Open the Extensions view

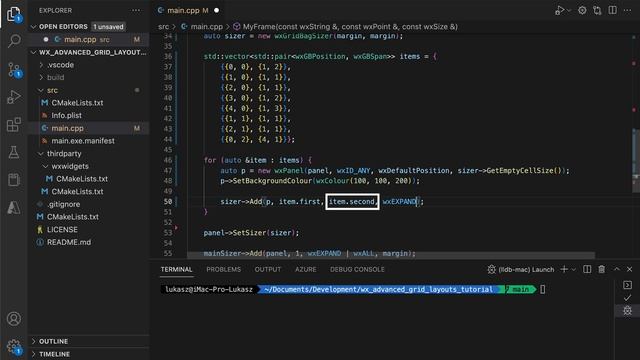point(14,124)
